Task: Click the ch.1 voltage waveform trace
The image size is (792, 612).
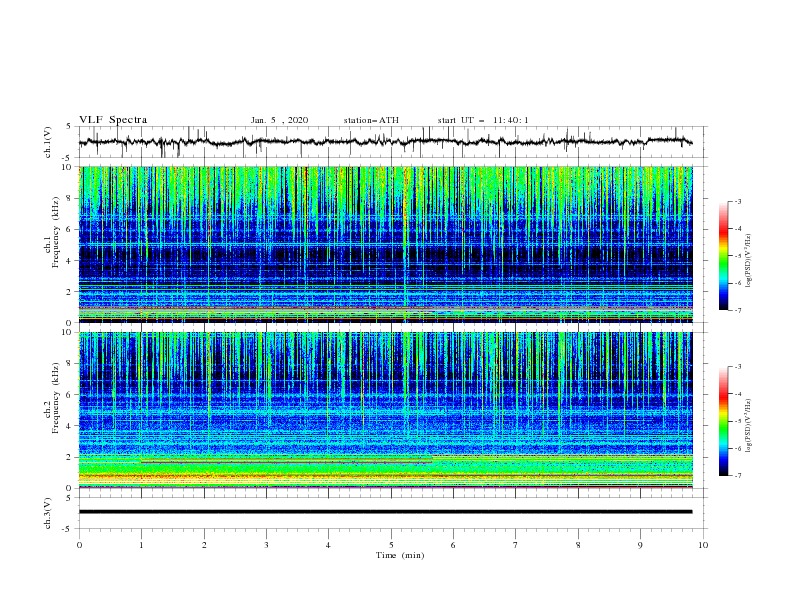Action: point(385,142)
